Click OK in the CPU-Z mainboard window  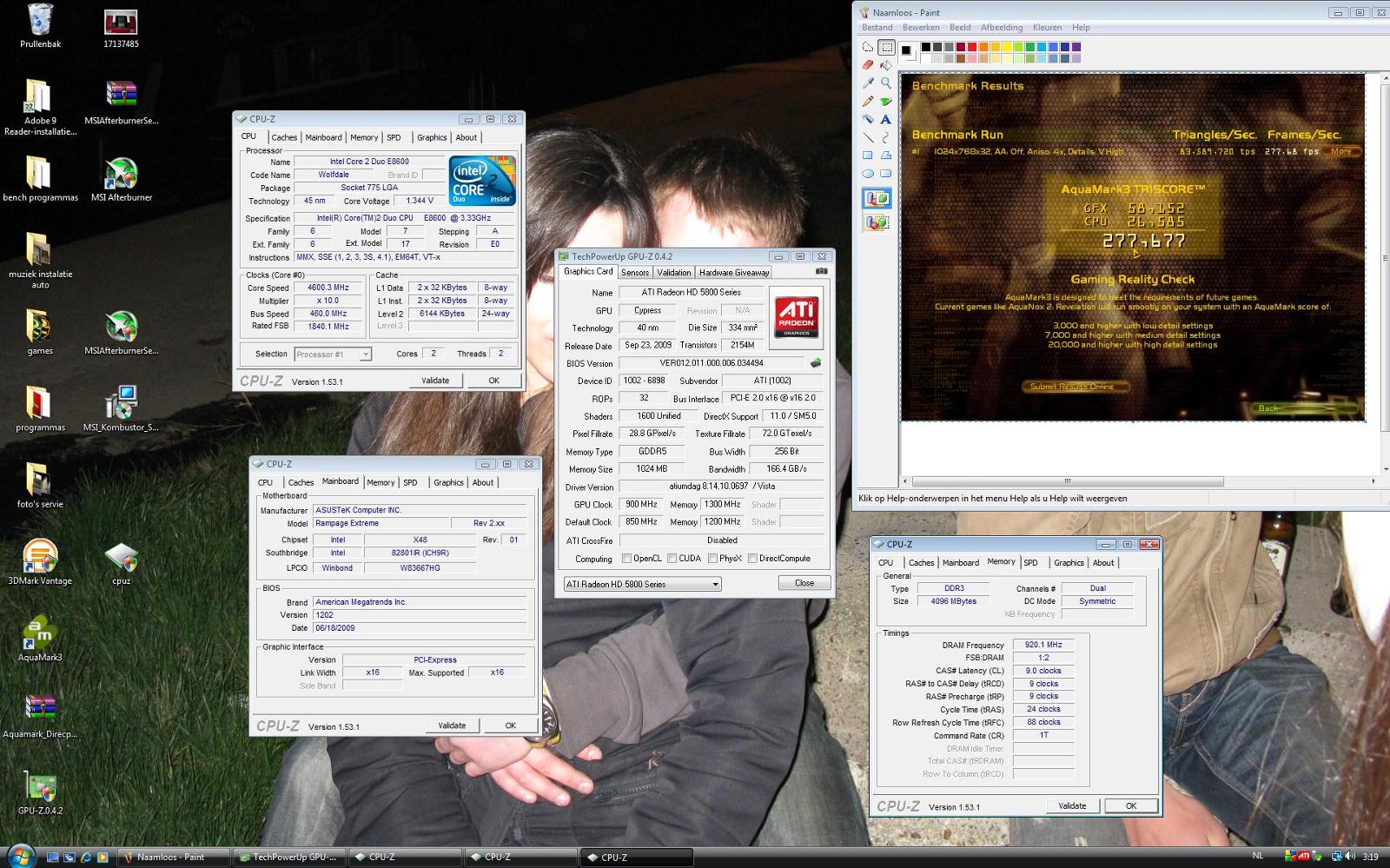pos(511,726)
